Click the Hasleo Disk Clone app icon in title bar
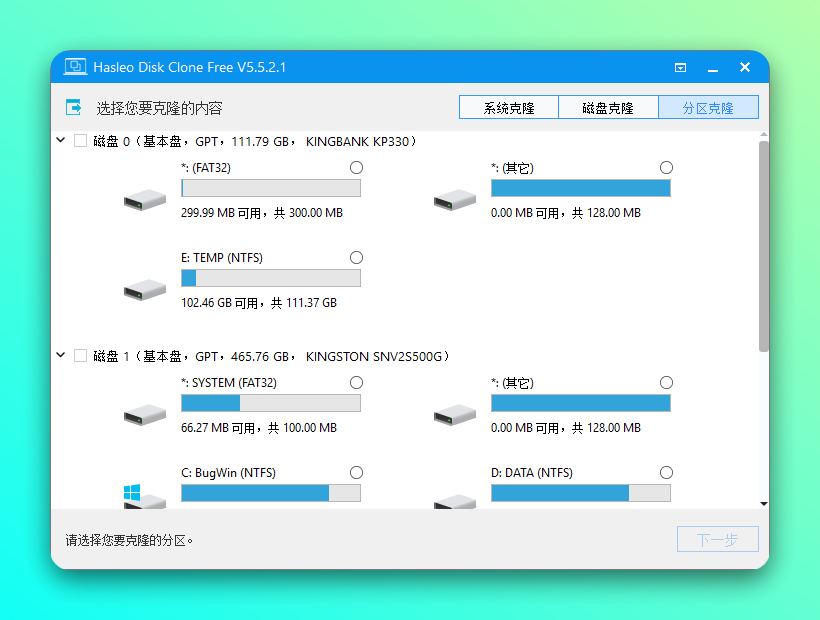This screenshot has height=620, width=820. coord(75,67)
